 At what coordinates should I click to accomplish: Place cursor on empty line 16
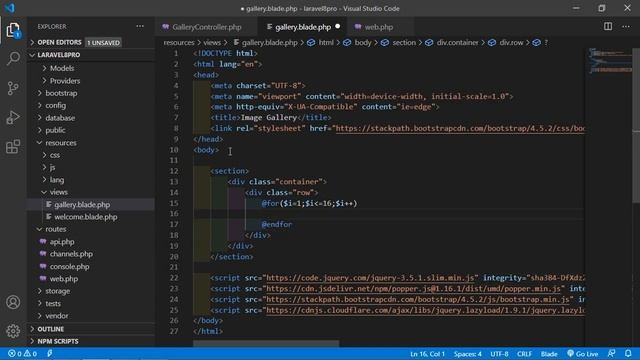(x=388, y=213)
